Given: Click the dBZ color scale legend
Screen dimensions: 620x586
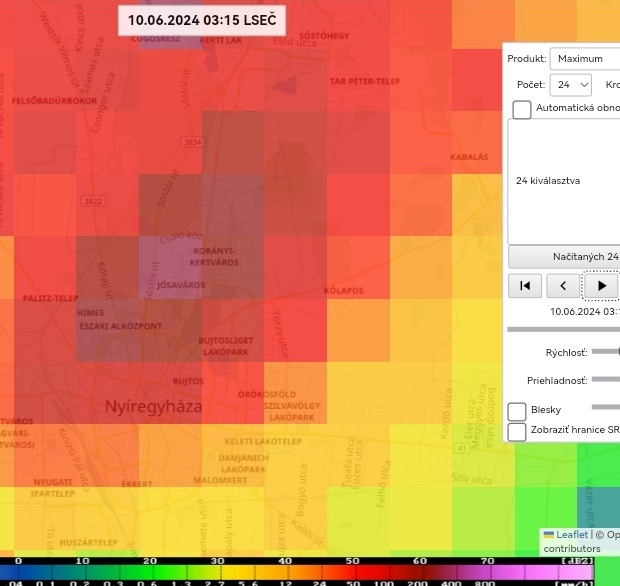Looking at the screenshot, I should coord(300,572).
